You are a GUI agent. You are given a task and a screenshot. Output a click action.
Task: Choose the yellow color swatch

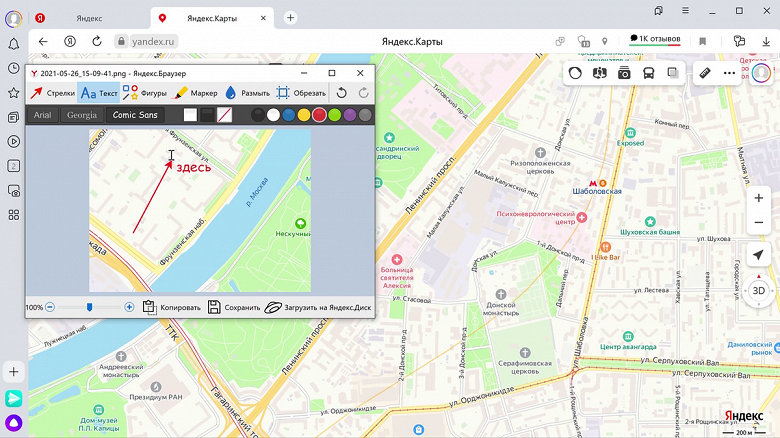(304, 115)
